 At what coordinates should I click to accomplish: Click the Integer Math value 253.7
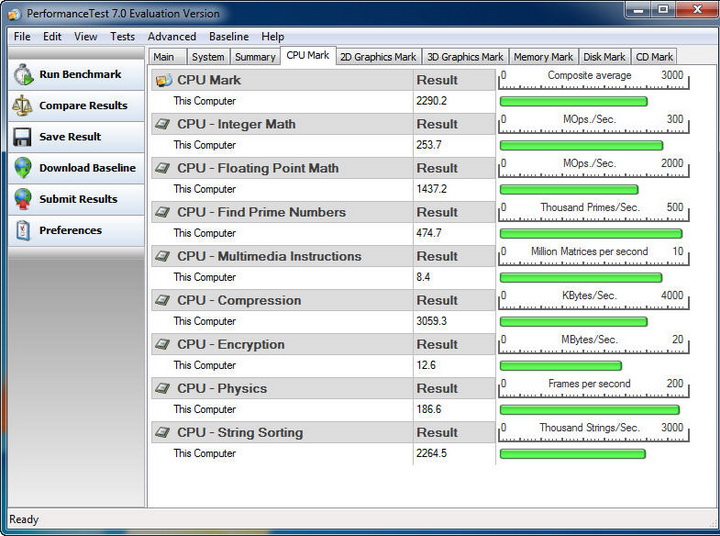[428, 145]
